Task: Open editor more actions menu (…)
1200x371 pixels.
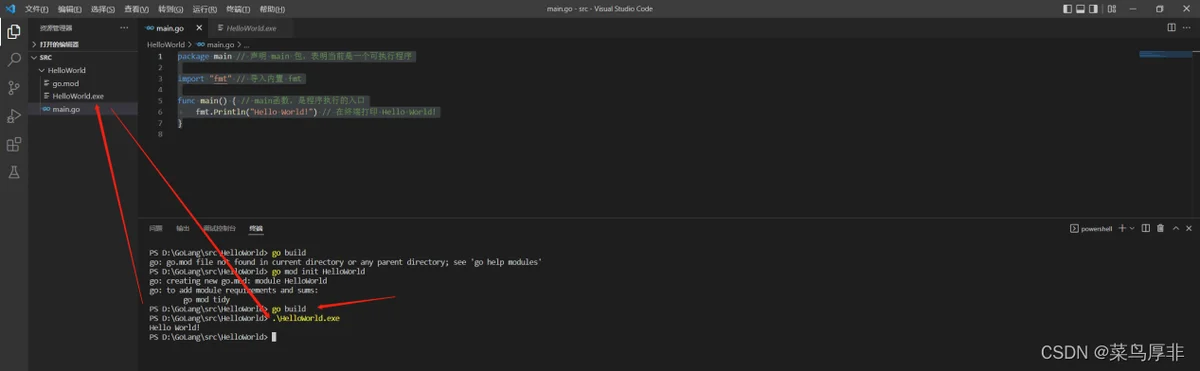Action: pos(1187,28)
